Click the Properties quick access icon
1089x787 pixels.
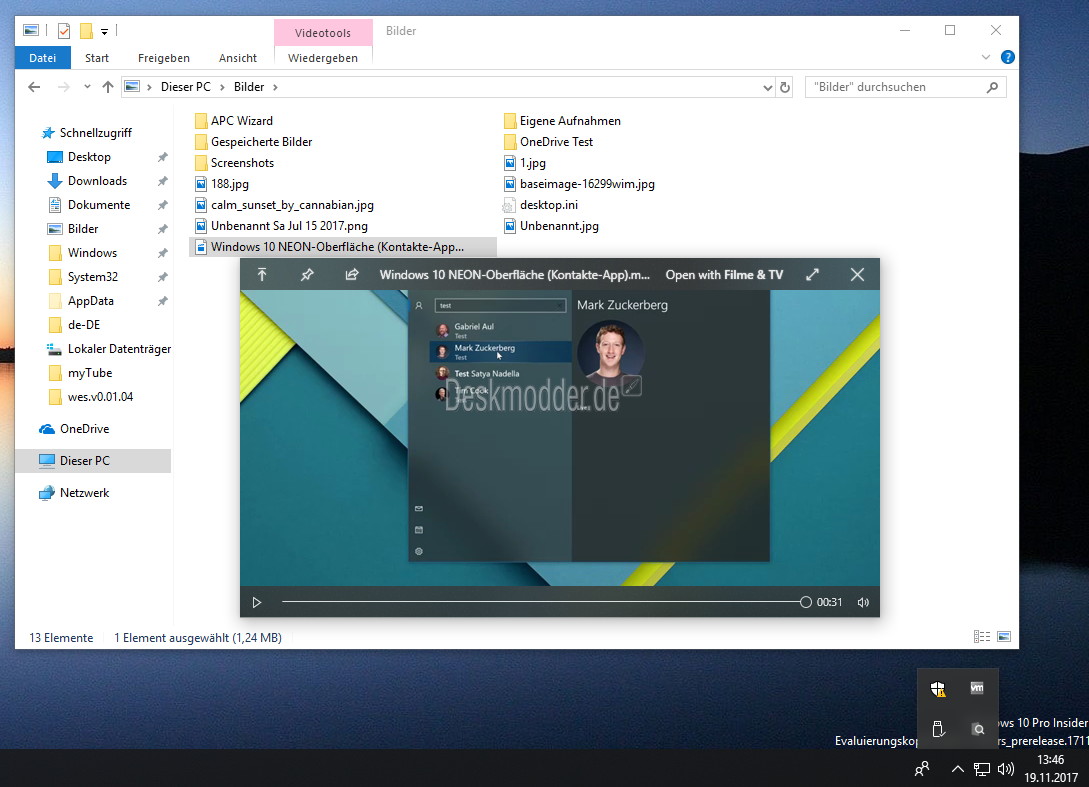click(x=64, y=31)
